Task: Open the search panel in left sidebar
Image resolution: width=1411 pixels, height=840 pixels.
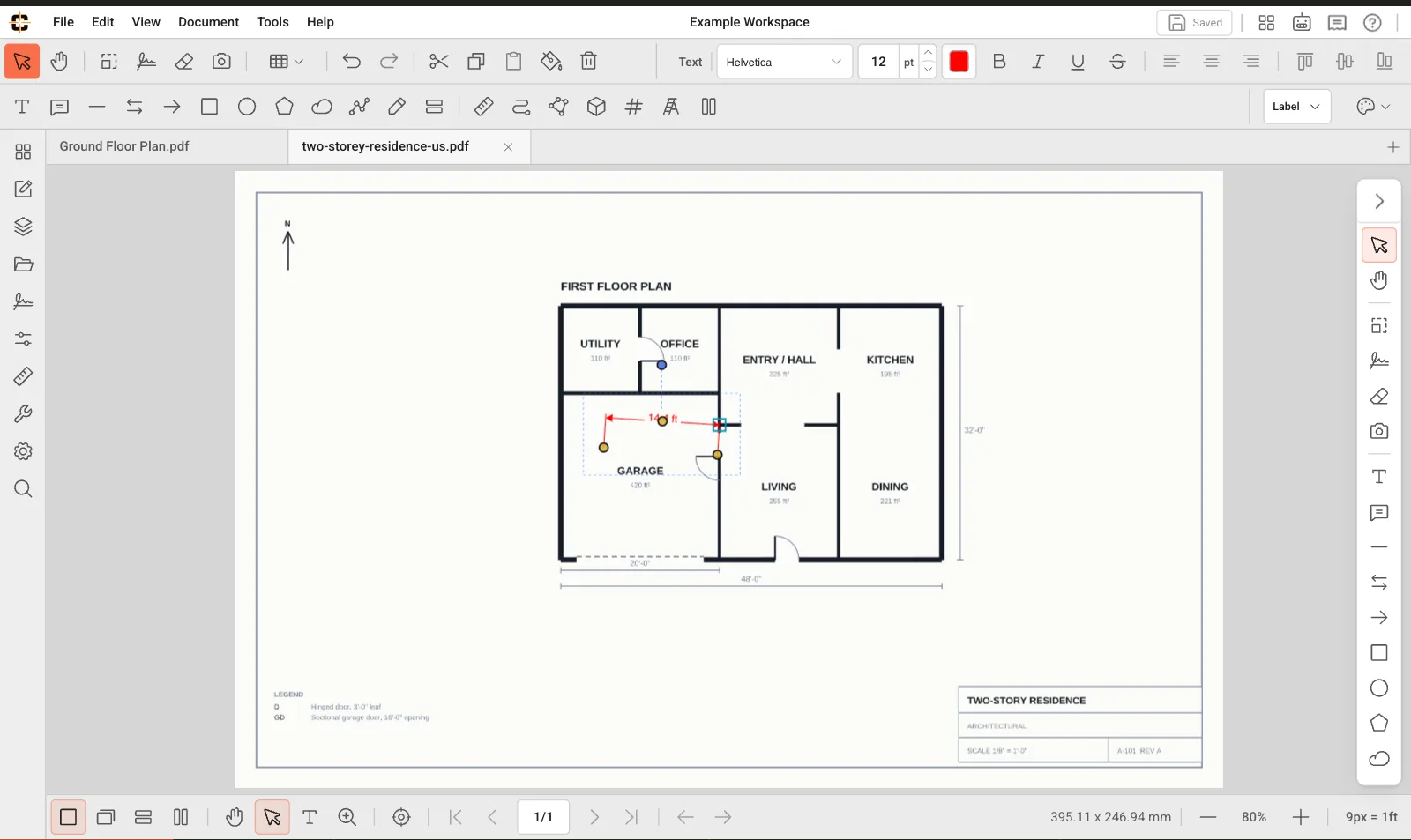Action: pyautogui.click(x=23, y=489)
